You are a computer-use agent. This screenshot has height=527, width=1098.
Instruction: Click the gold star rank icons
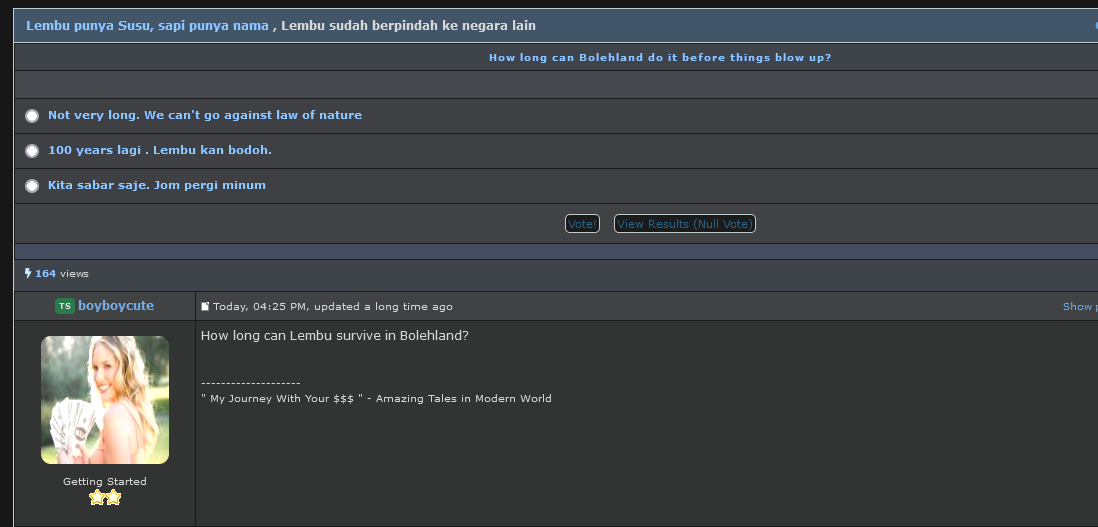[x=105, y=498]
